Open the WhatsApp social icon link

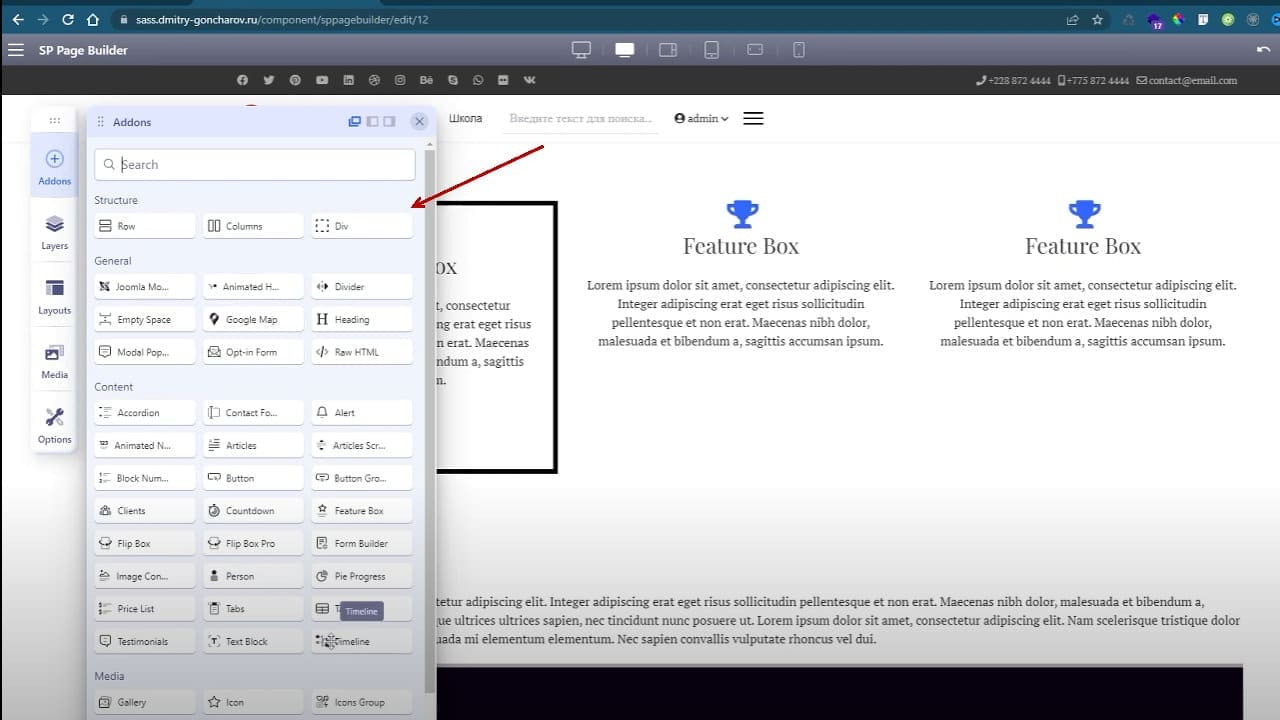pyautogui.click(x=478, y=80)
